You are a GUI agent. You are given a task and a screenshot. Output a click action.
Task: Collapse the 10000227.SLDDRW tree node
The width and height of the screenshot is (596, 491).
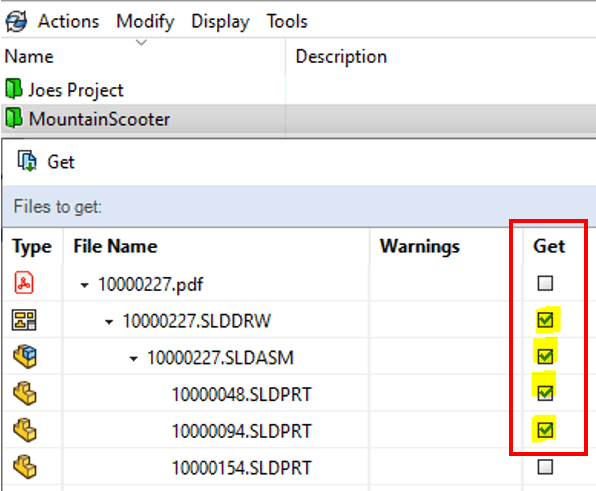[109, 322]
